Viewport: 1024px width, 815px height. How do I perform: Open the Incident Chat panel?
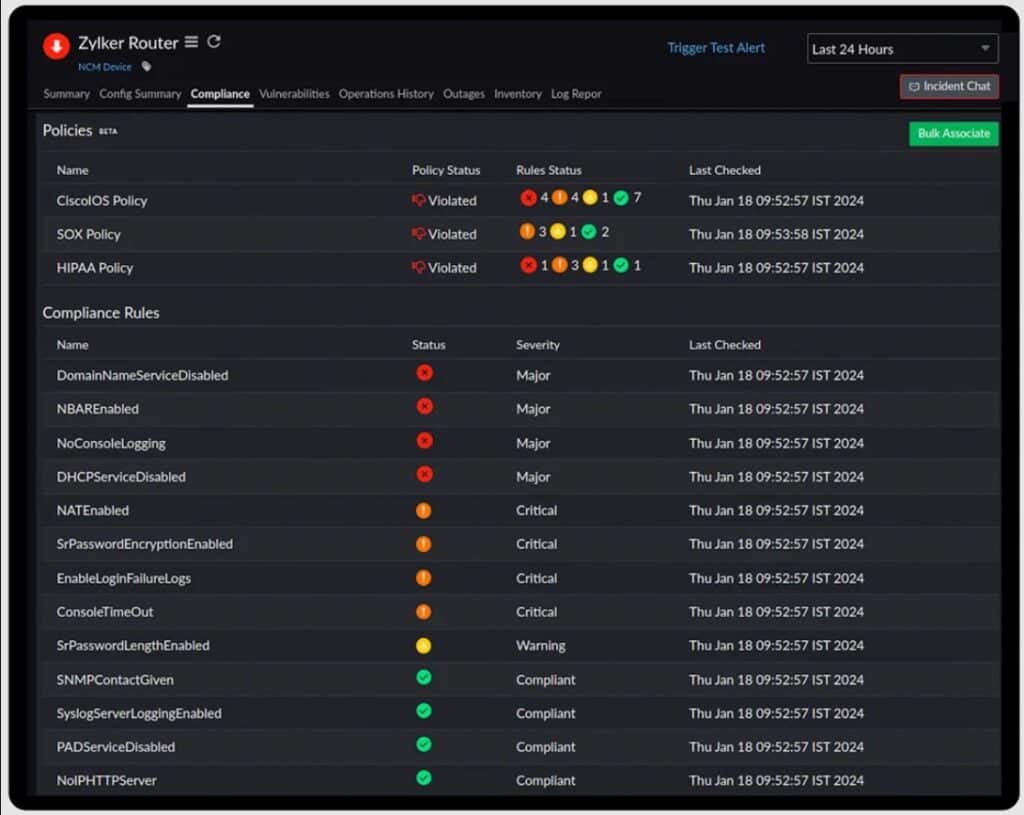coord(948,86)
